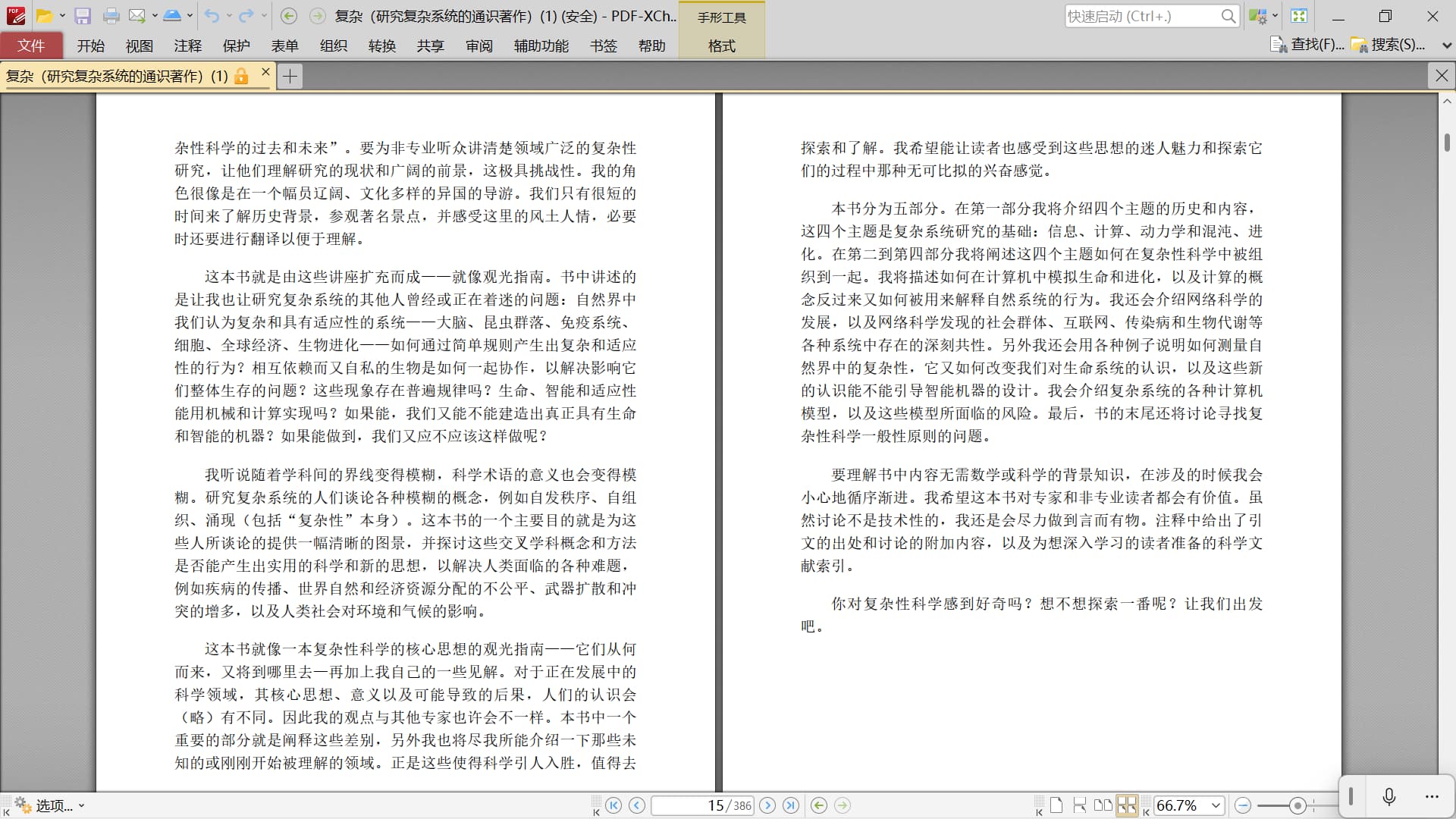Screen dimensions: 1456x819
Task: Open the 文件 menu
Action: point(31,46)
